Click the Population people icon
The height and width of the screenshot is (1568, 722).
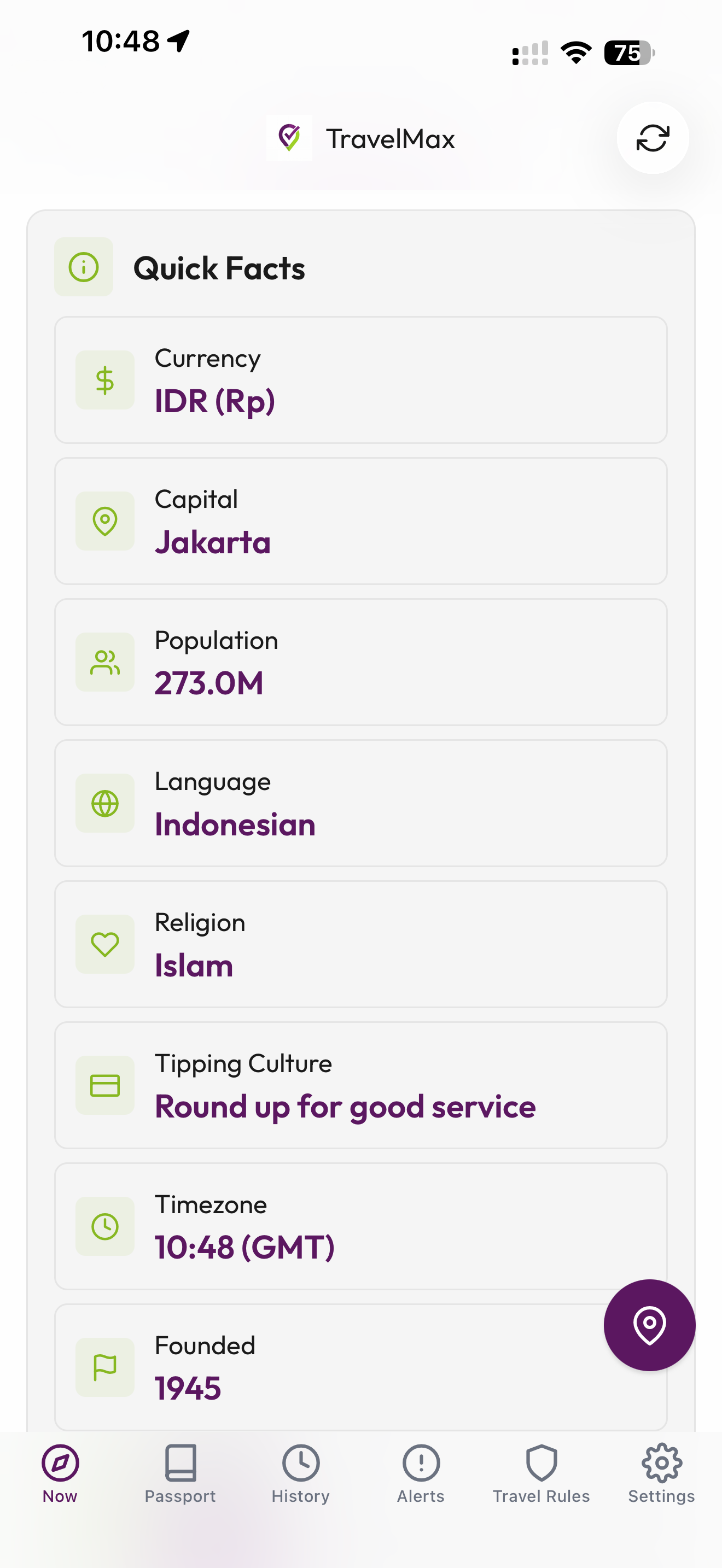(104, 662)
